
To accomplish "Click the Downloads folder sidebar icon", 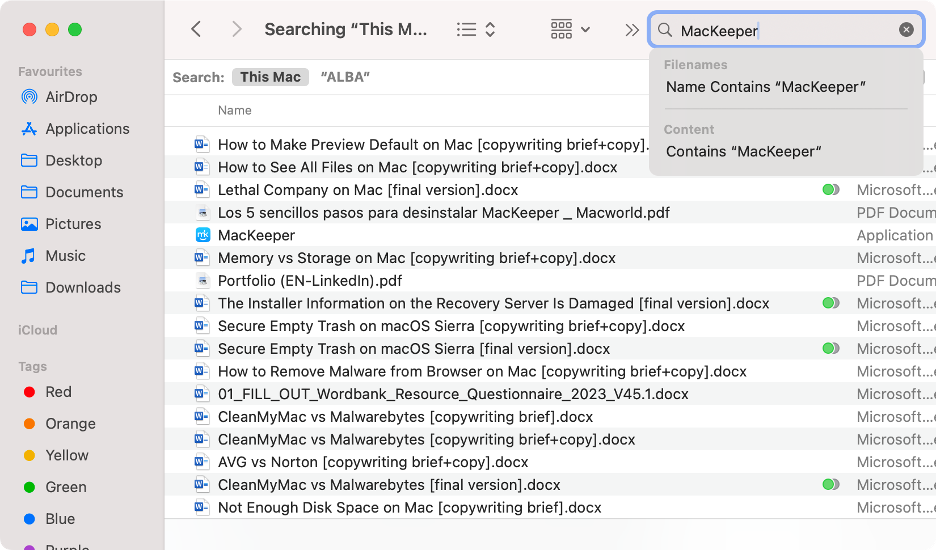I will click(29, 287).
